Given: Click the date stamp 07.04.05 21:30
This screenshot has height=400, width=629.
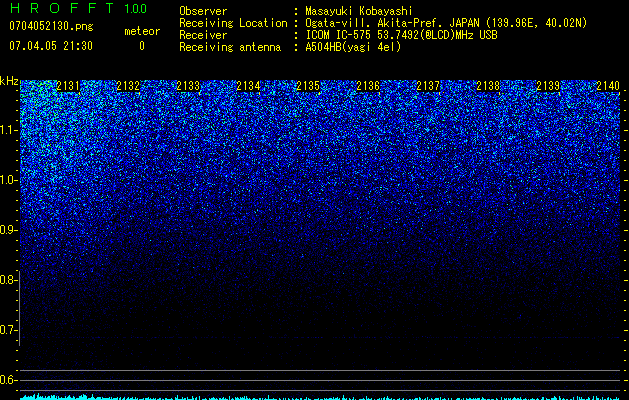Looking at the screenshot, I should [51, 46].
